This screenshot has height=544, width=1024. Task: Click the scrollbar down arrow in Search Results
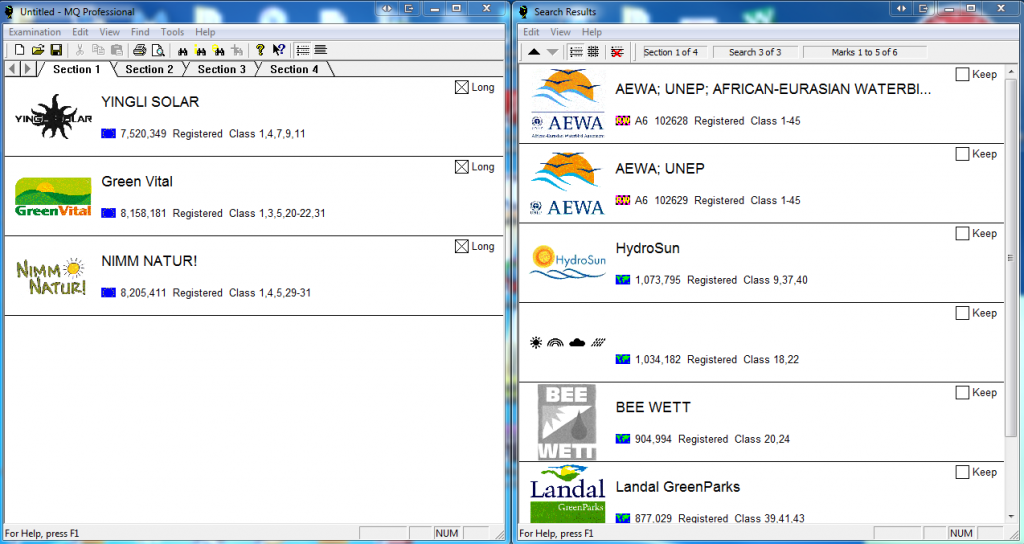1012,517
